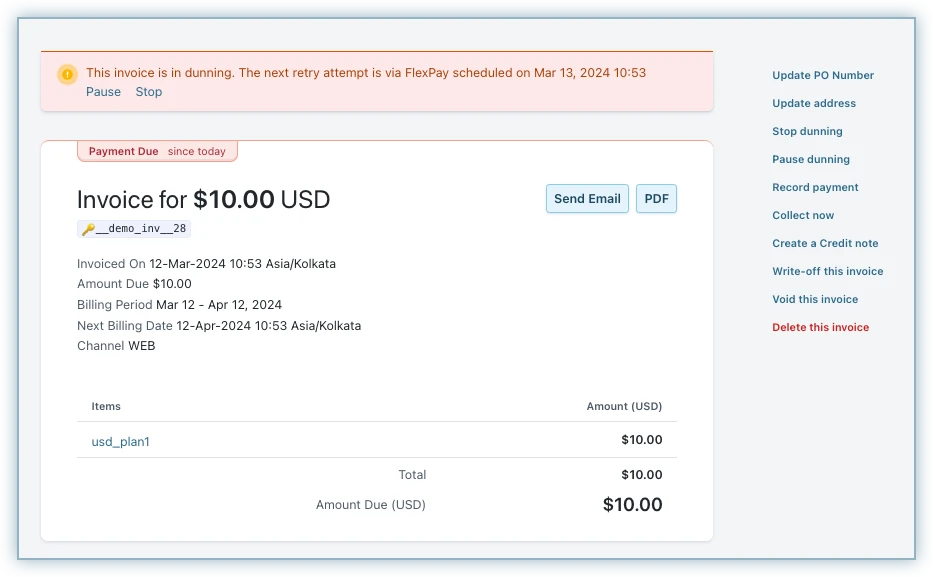Choose Void this invoice option
This screenshot has width=933, height=577.
(x=815, y=299)
